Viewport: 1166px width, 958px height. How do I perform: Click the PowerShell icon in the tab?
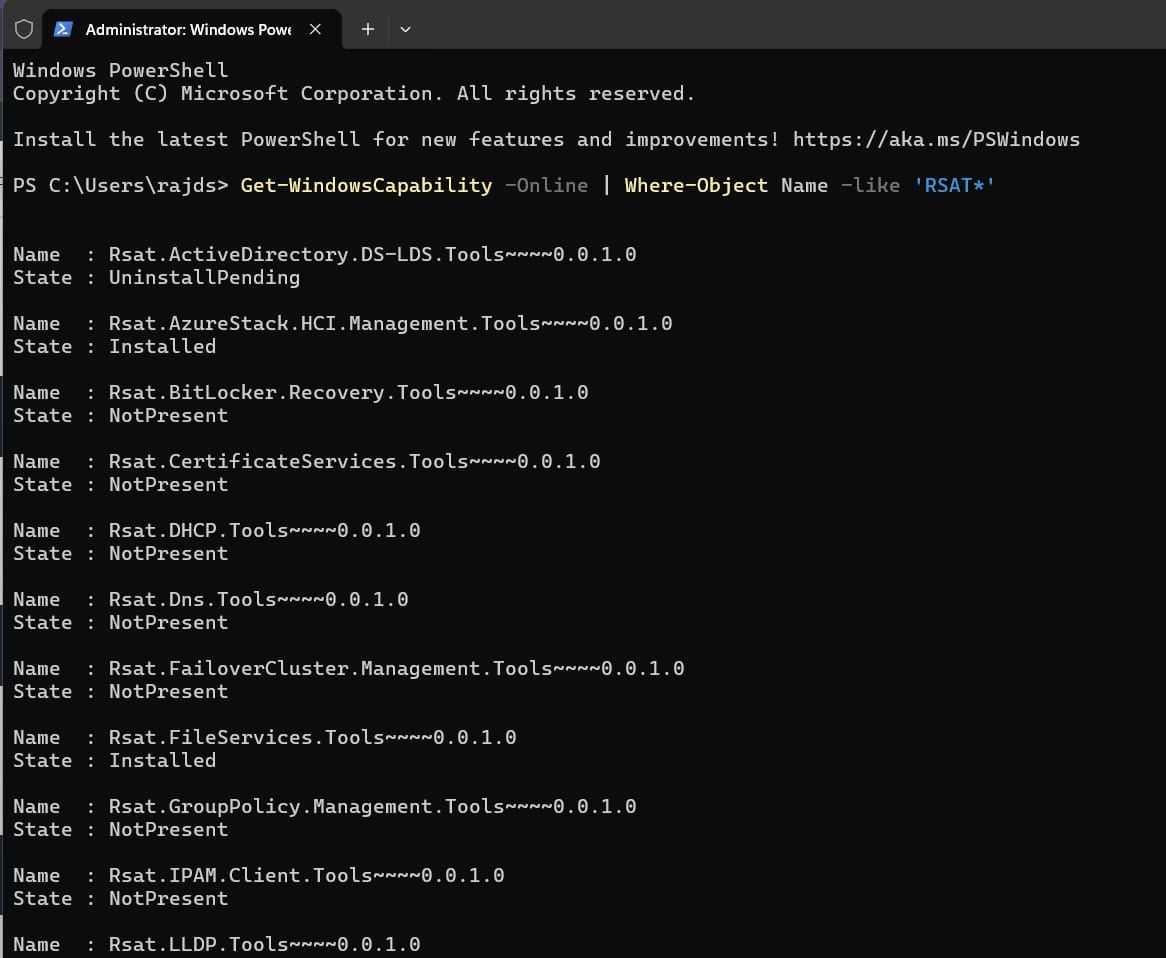[62, 29]
